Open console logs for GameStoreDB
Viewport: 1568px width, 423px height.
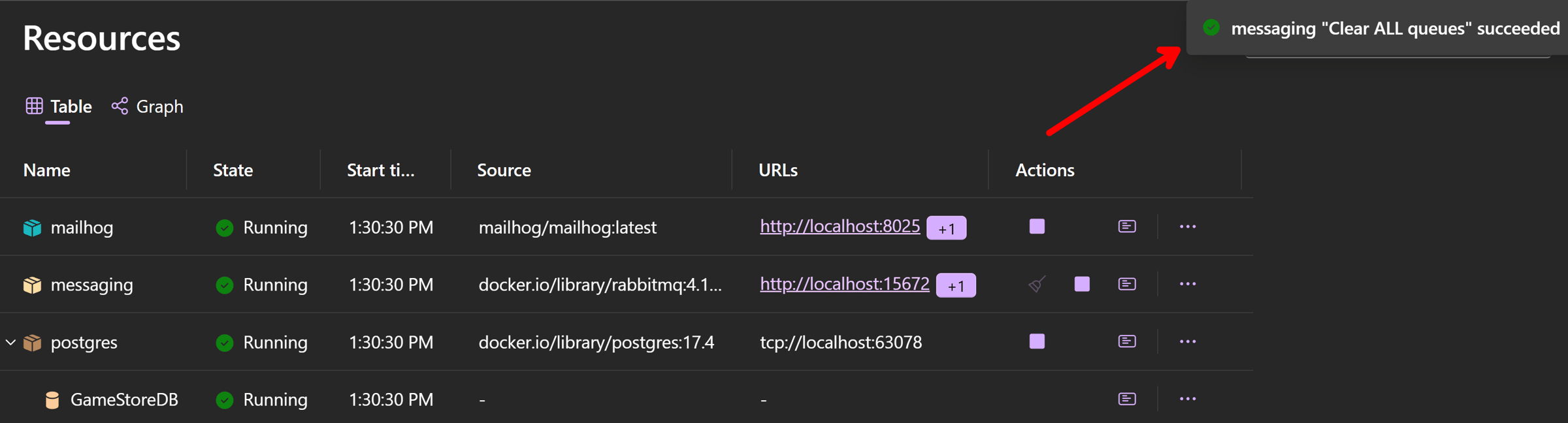1127,399
